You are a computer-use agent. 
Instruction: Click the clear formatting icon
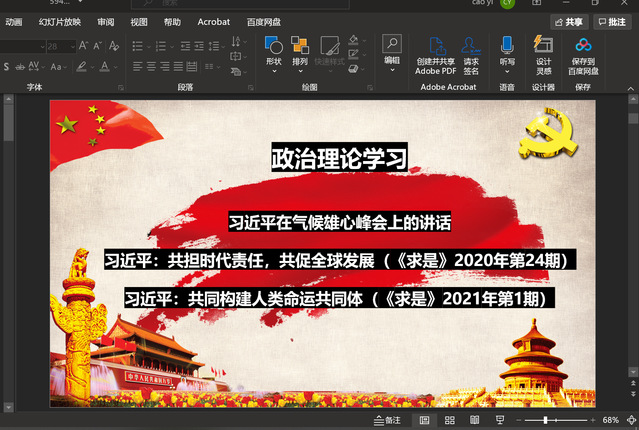pos(113,45)
